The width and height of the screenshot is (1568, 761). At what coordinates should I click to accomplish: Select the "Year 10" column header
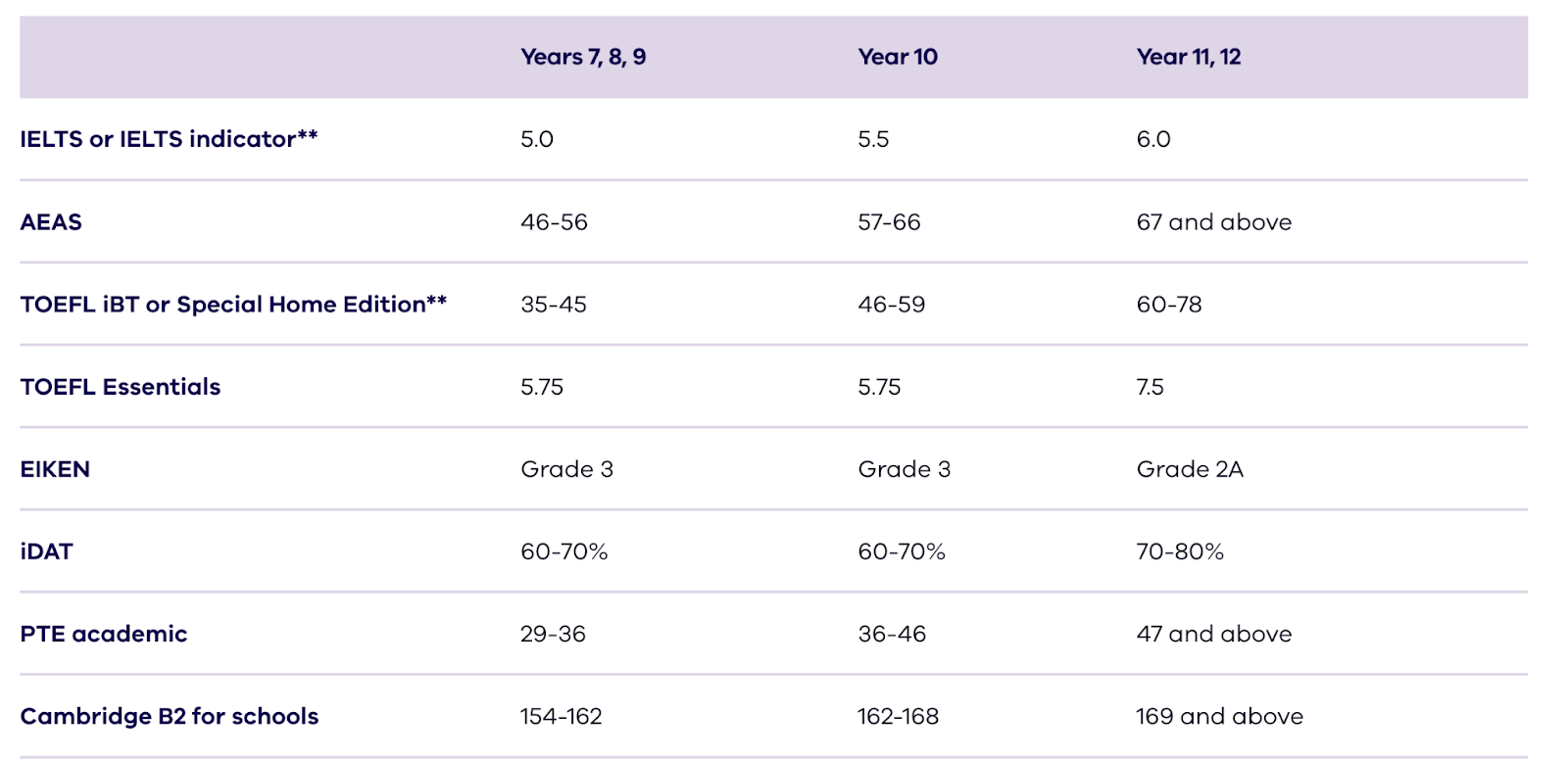898,57
